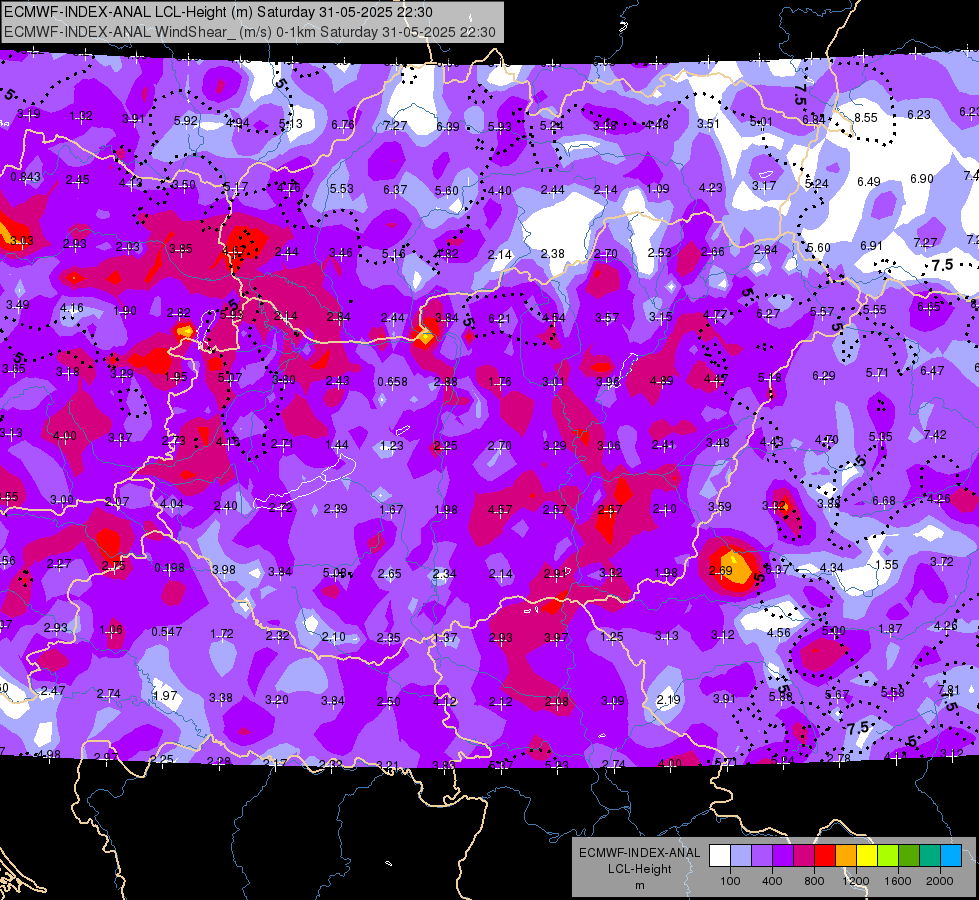Click the wind shear value 5.71
979x900 pixels.
tap(877, 373)
